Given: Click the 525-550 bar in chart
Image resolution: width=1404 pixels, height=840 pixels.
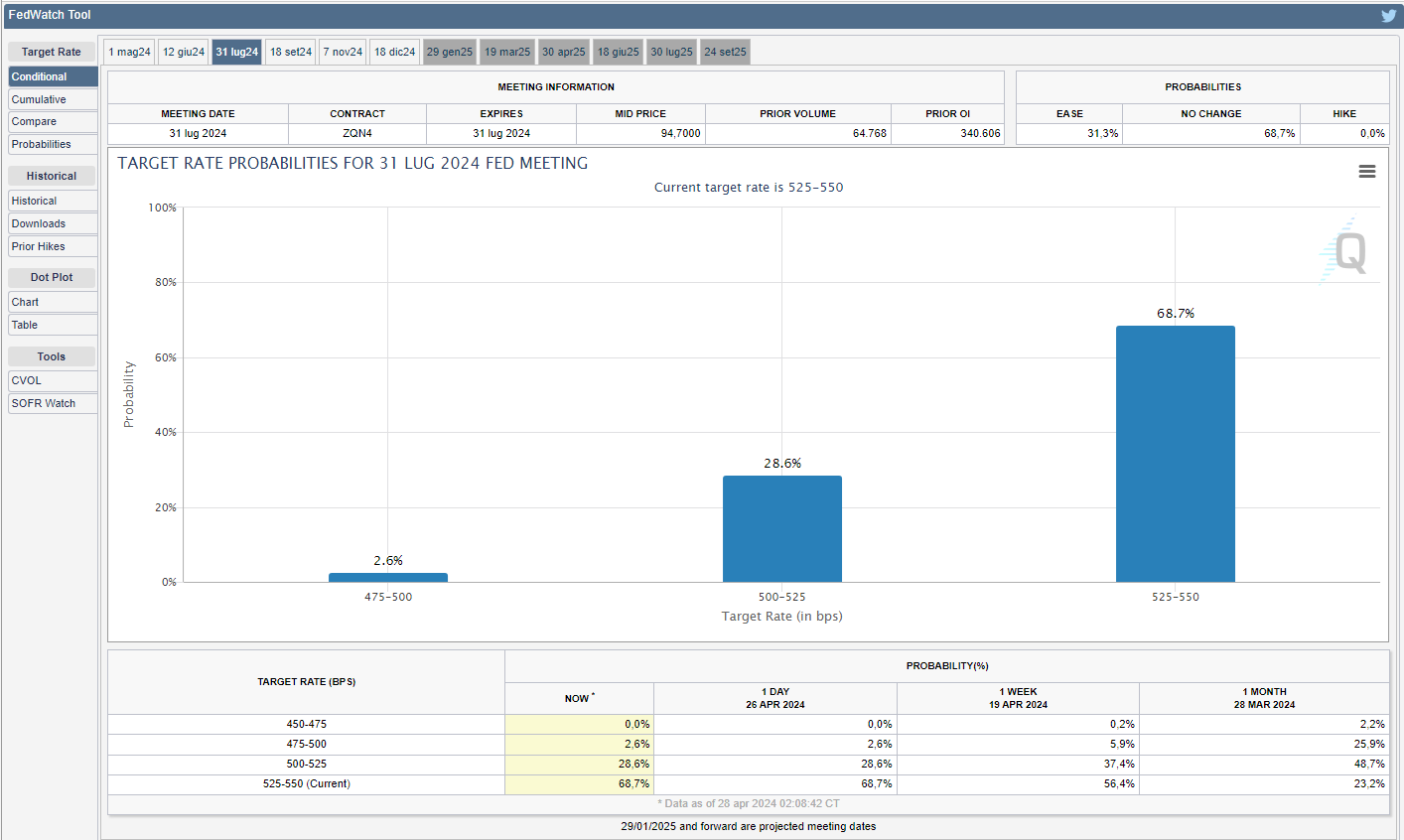Looking at the screenshot, I should pos(1175,454).
